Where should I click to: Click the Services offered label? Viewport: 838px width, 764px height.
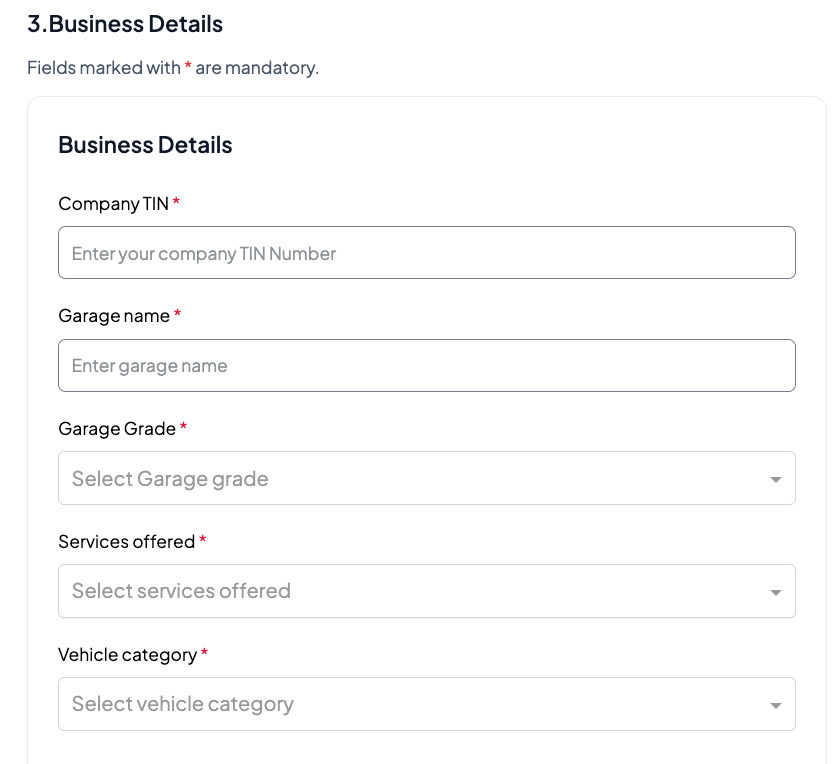click(x=126, y=542)
